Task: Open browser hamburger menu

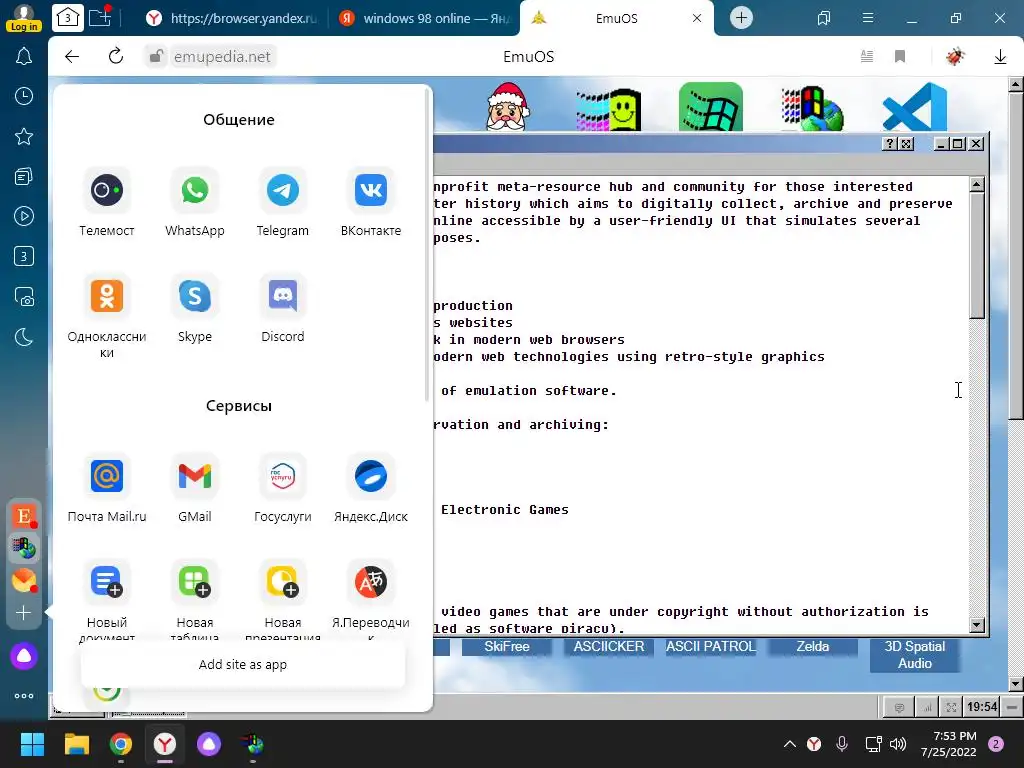Action: click(x=868, y=18)
